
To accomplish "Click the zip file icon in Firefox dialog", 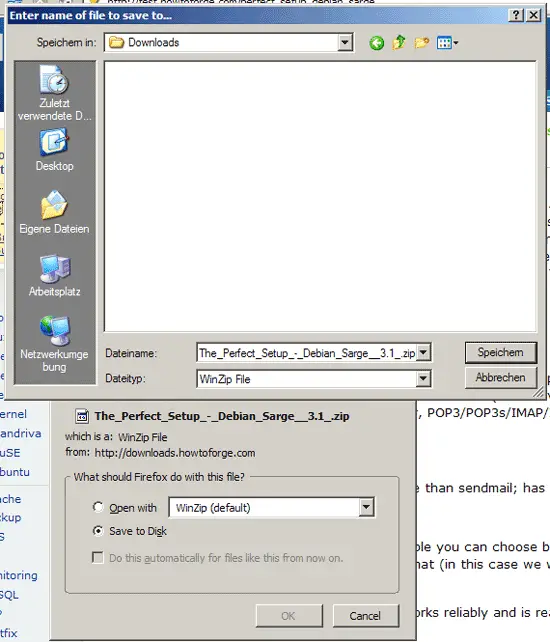I will (82, 416).
